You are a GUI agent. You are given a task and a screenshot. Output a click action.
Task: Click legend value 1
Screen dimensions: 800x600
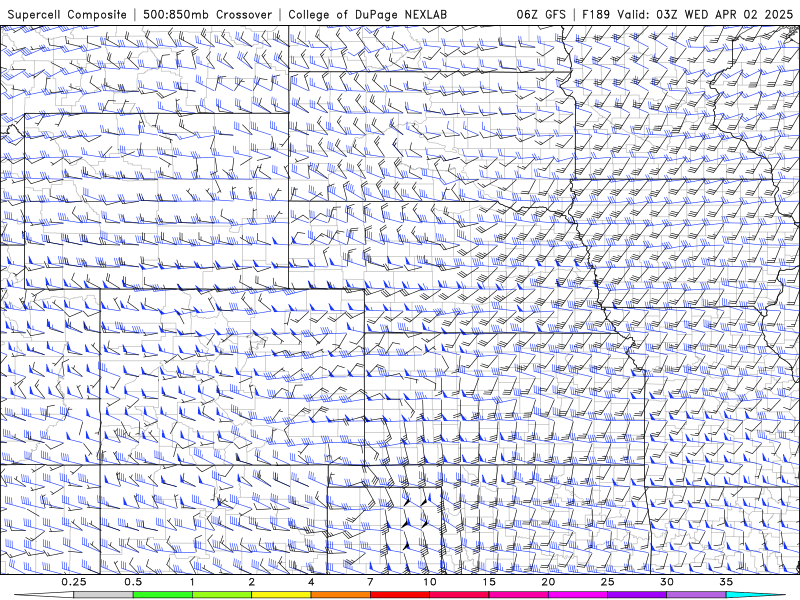[192, 582]
